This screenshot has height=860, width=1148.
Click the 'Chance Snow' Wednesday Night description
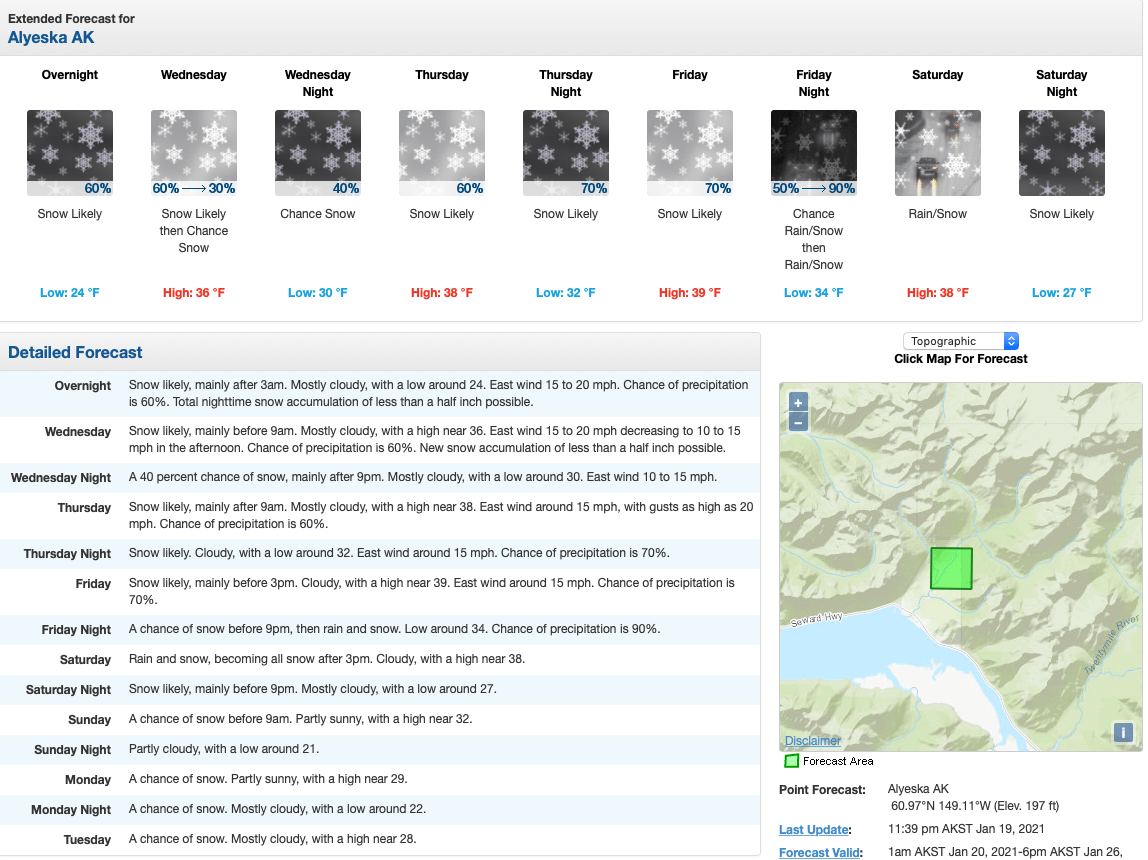pos(318,214)
